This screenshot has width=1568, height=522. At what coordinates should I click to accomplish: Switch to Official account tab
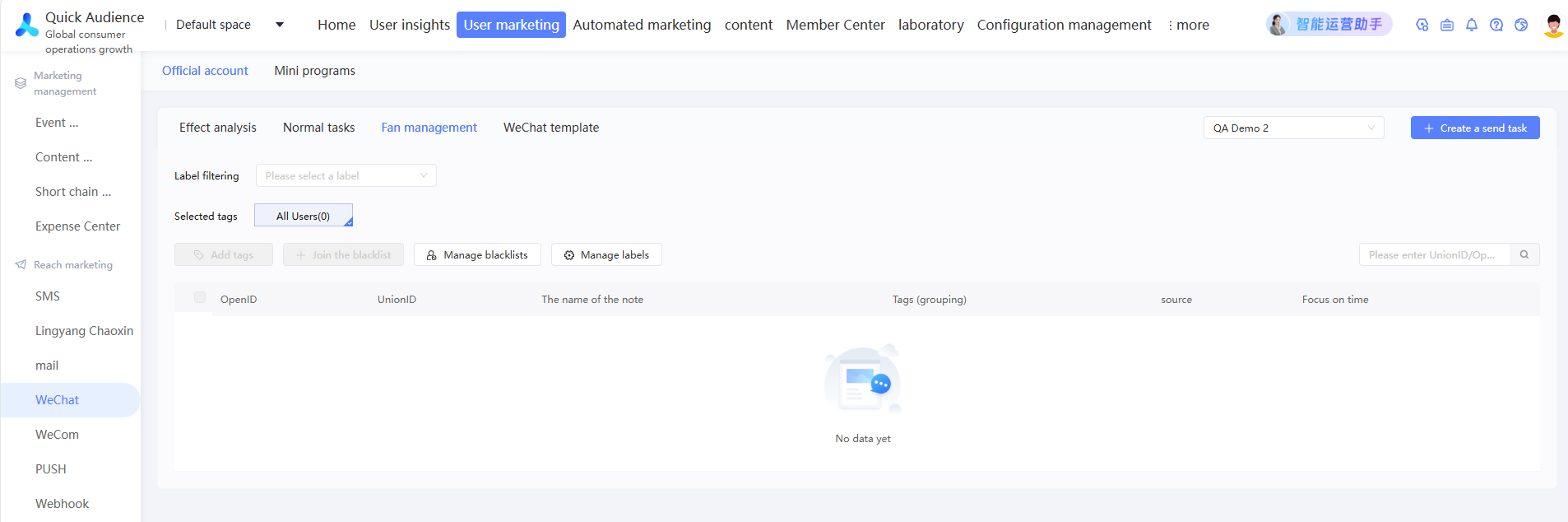click(205, 71)
